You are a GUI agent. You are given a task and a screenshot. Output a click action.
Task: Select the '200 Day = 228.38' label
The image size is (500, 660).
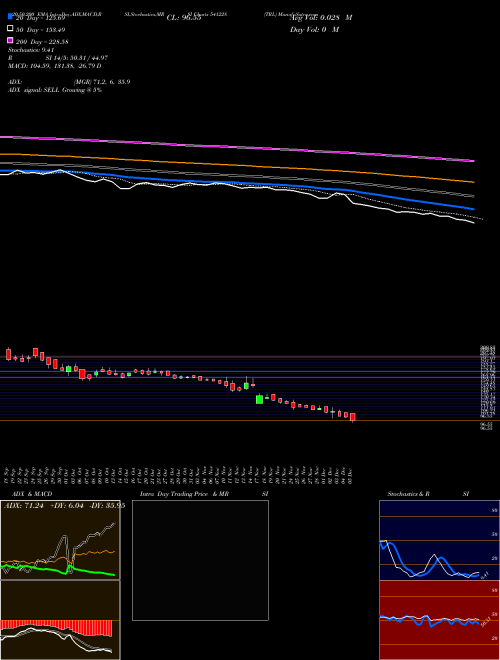[42, 41]
